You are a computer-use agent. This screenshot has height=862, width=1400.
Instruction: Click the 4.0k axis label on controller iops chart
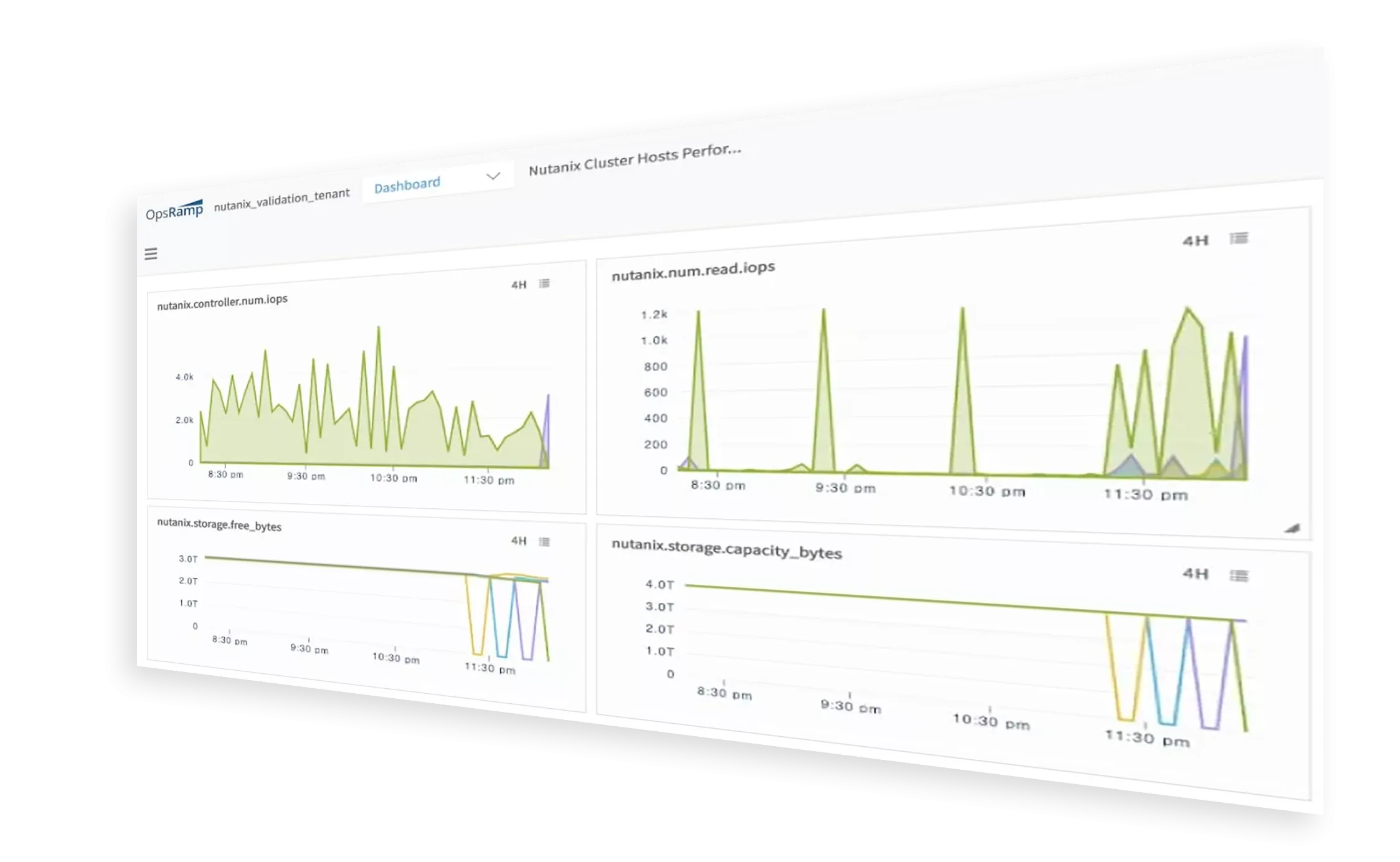coord(184,377)
